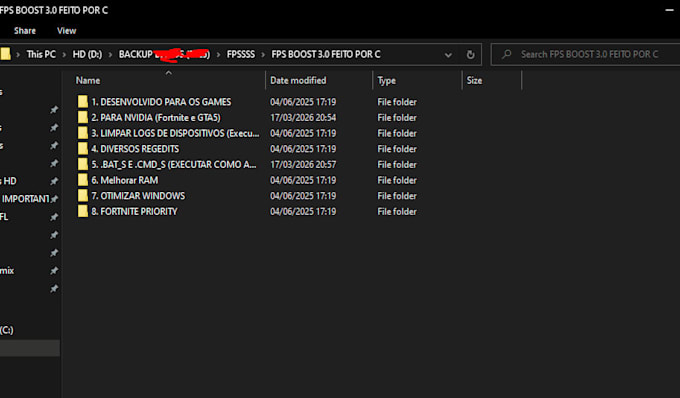680x398 pixels.
Task: Minimize the File Explorer window
Action: click(670, 10)
